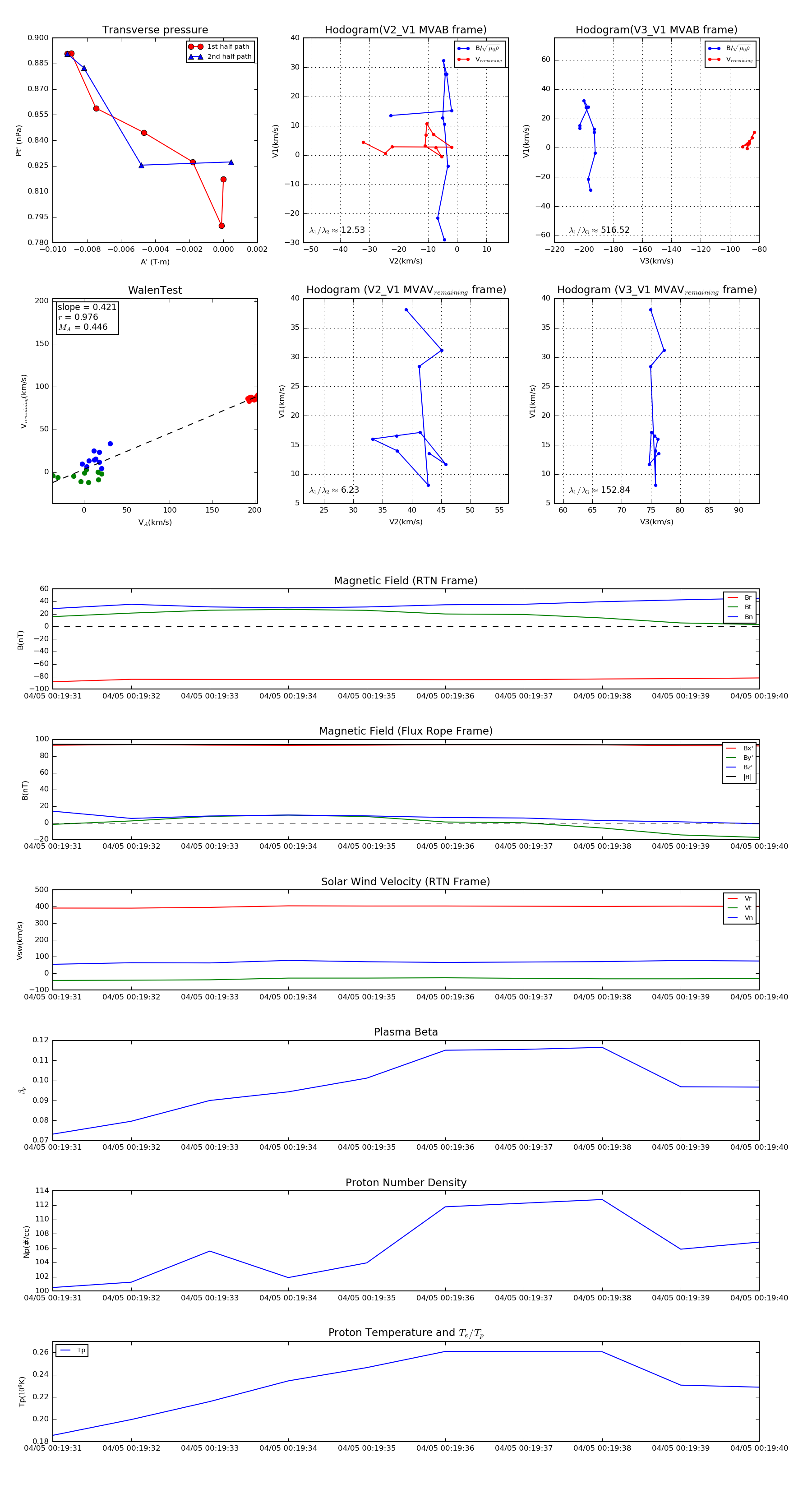This screenshot has height=1489, width=812.
Task: Click the "Pt' (nPa)" y-axis label
Action: 18,140
